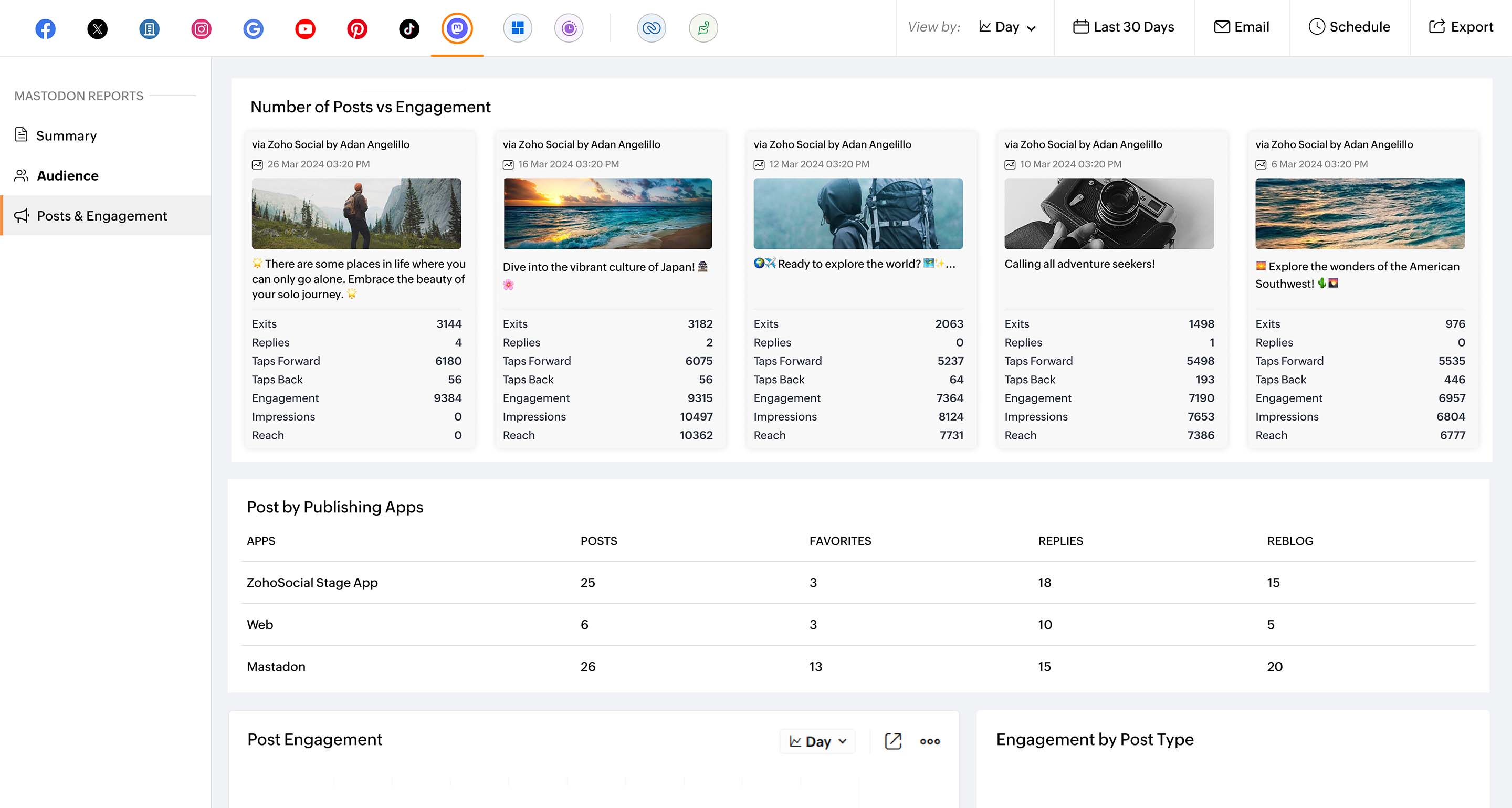
Task: Click the POSTS column header
Action: 598,541
